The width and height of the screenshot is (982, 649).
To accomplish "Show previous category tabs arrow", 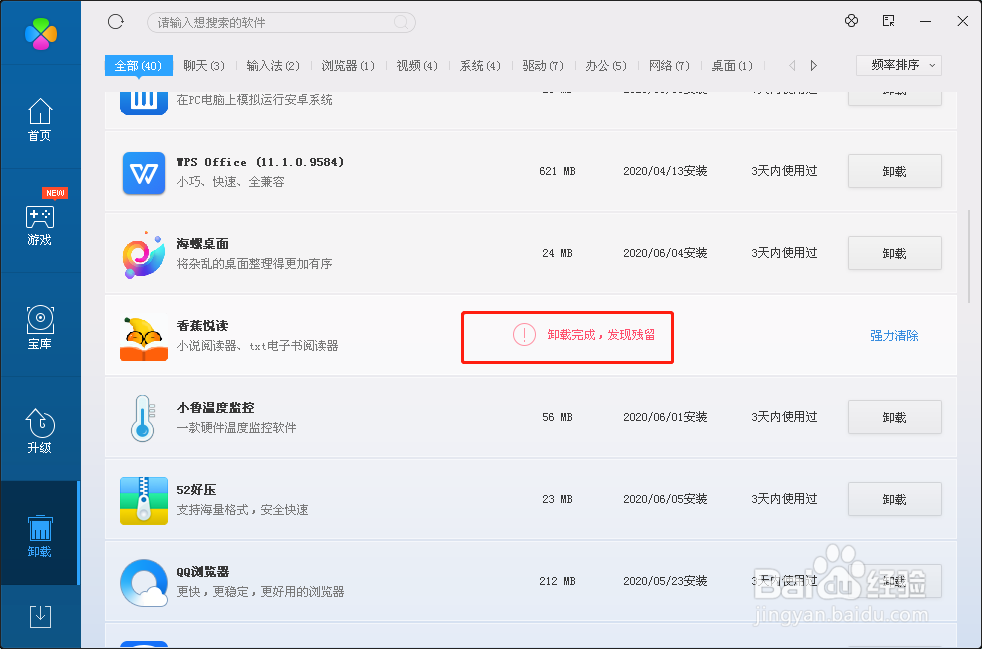I will pos(792,65).
